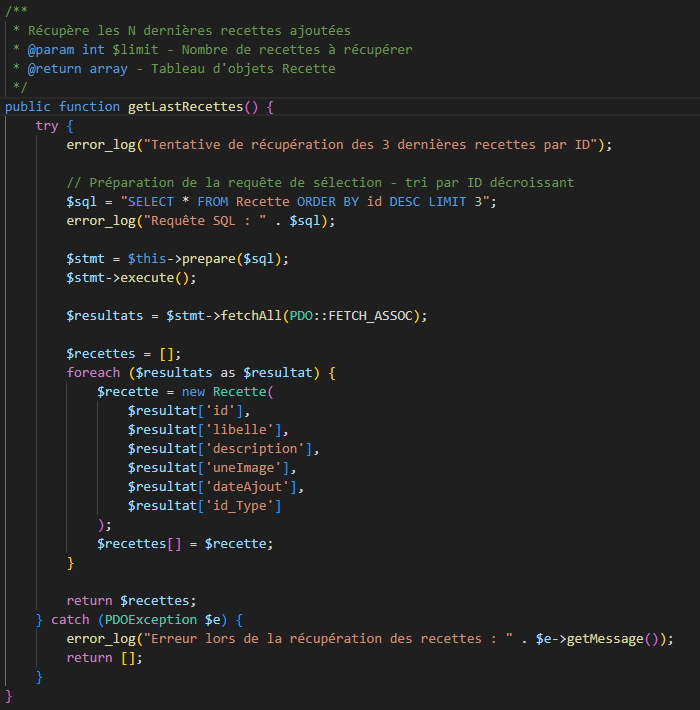The image size is (700, 710).
Task: Click the 'PDOException' class name
Action: coord(151,620)
